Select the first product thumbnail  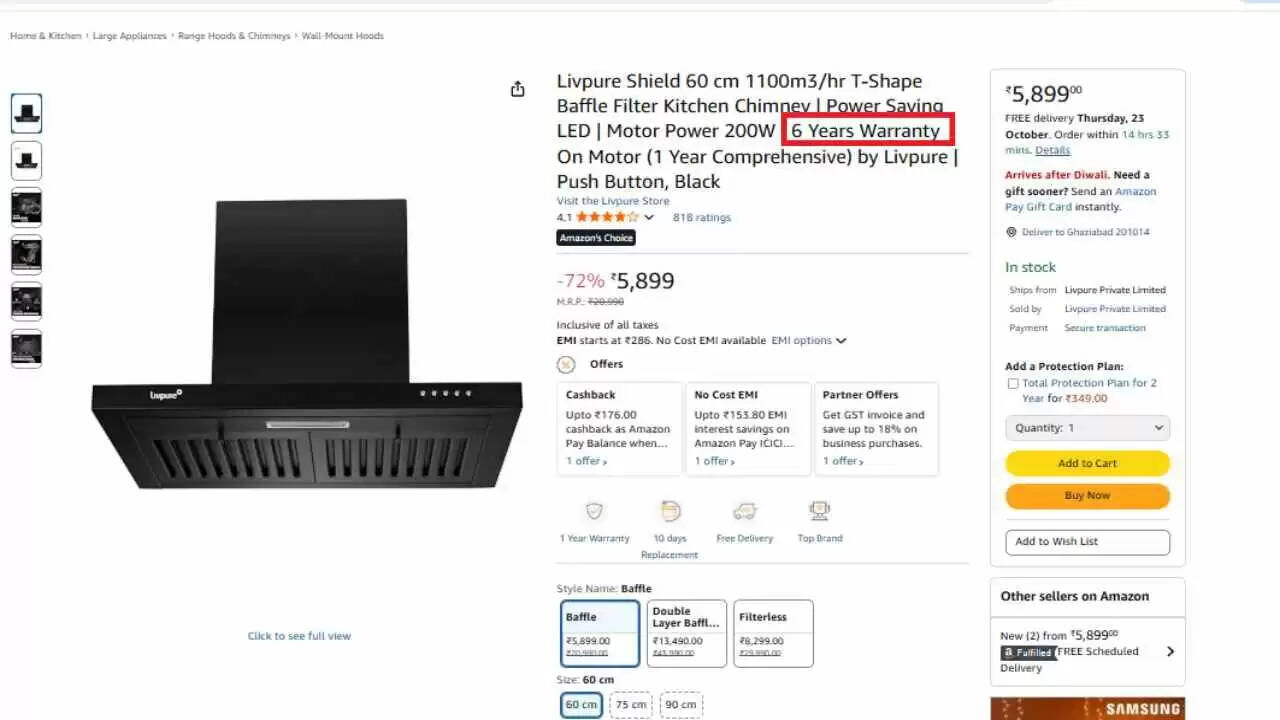point(27,113)
